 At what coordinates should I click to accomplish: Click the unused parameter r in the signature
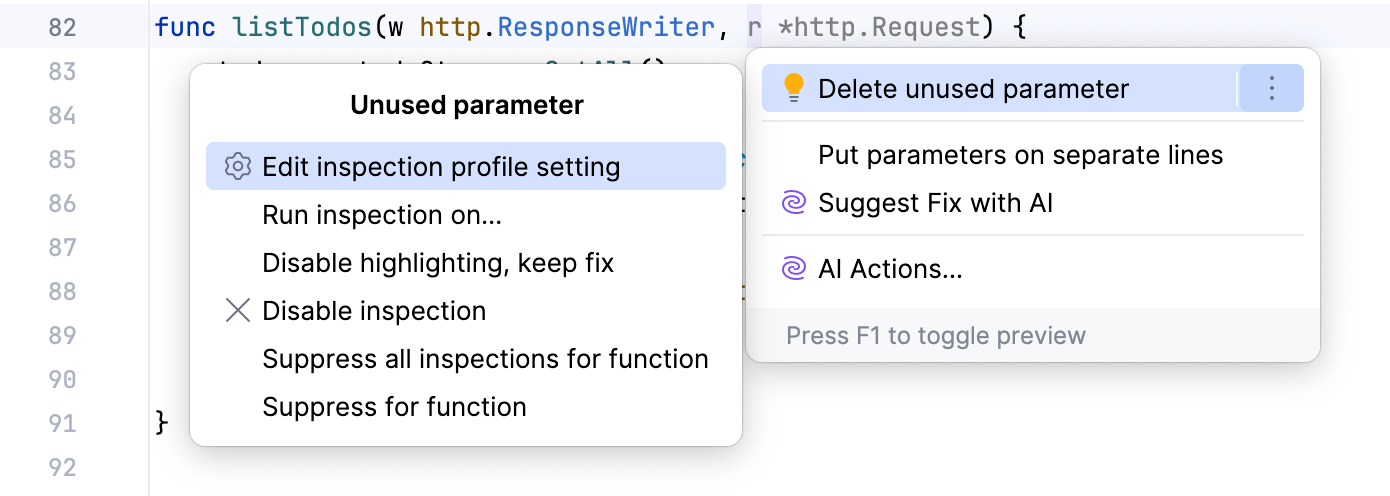[754, 27]
